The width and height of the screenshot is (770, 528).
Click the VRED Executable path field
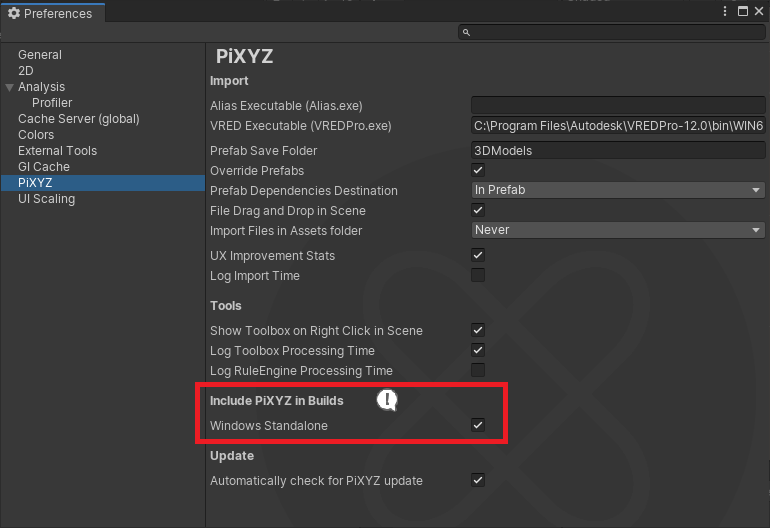pos(618,126)
